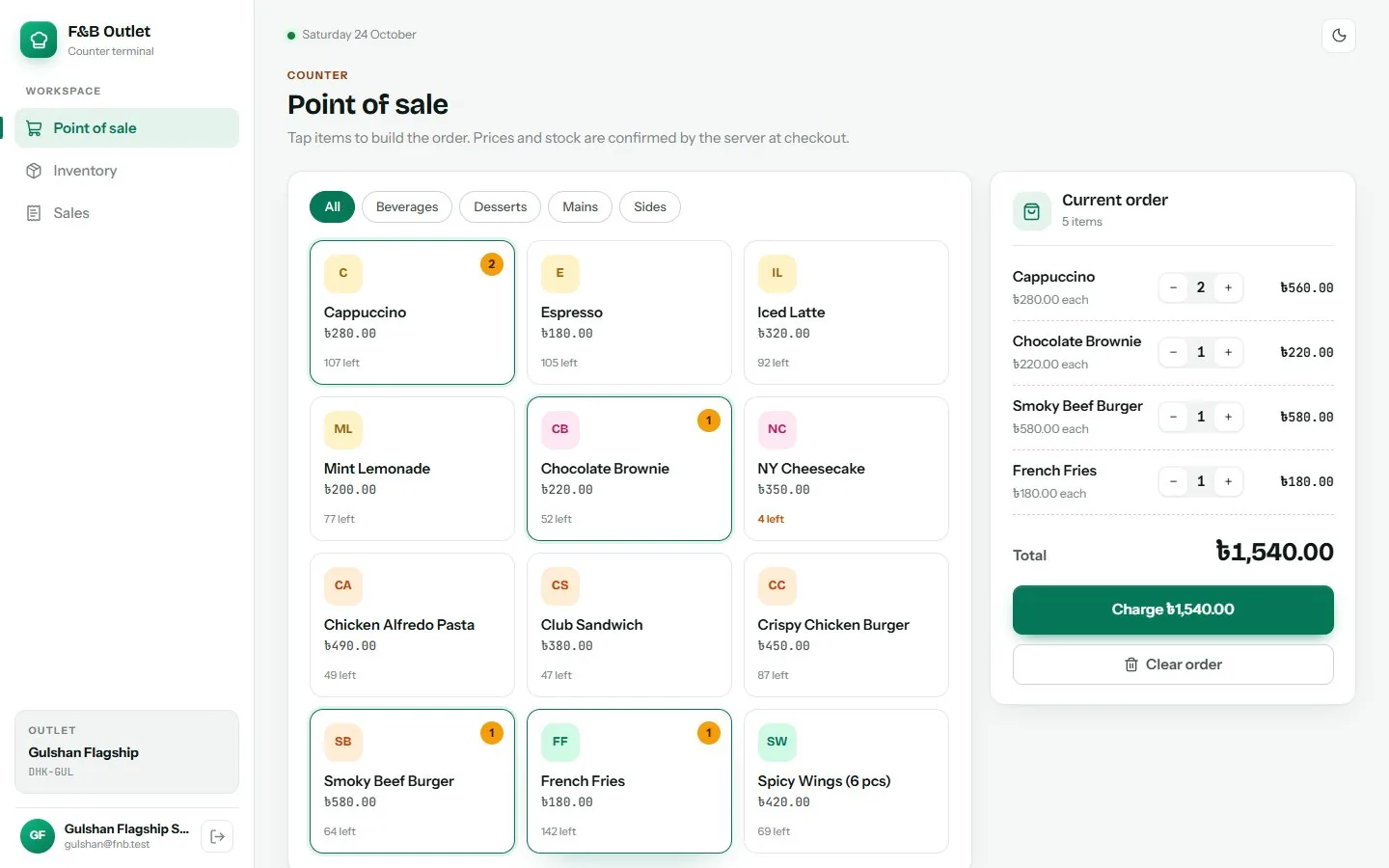Click the GF account avatar
Screen dimensions: 1389x868
pyautogui.click(x=38, y=835)
